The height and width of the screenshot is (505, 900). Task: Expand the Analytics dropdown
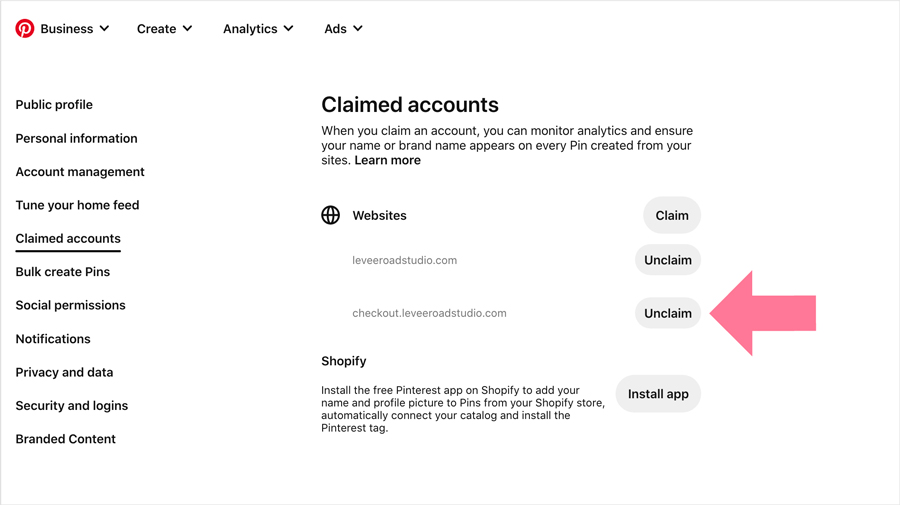click(x=258, y=29)
